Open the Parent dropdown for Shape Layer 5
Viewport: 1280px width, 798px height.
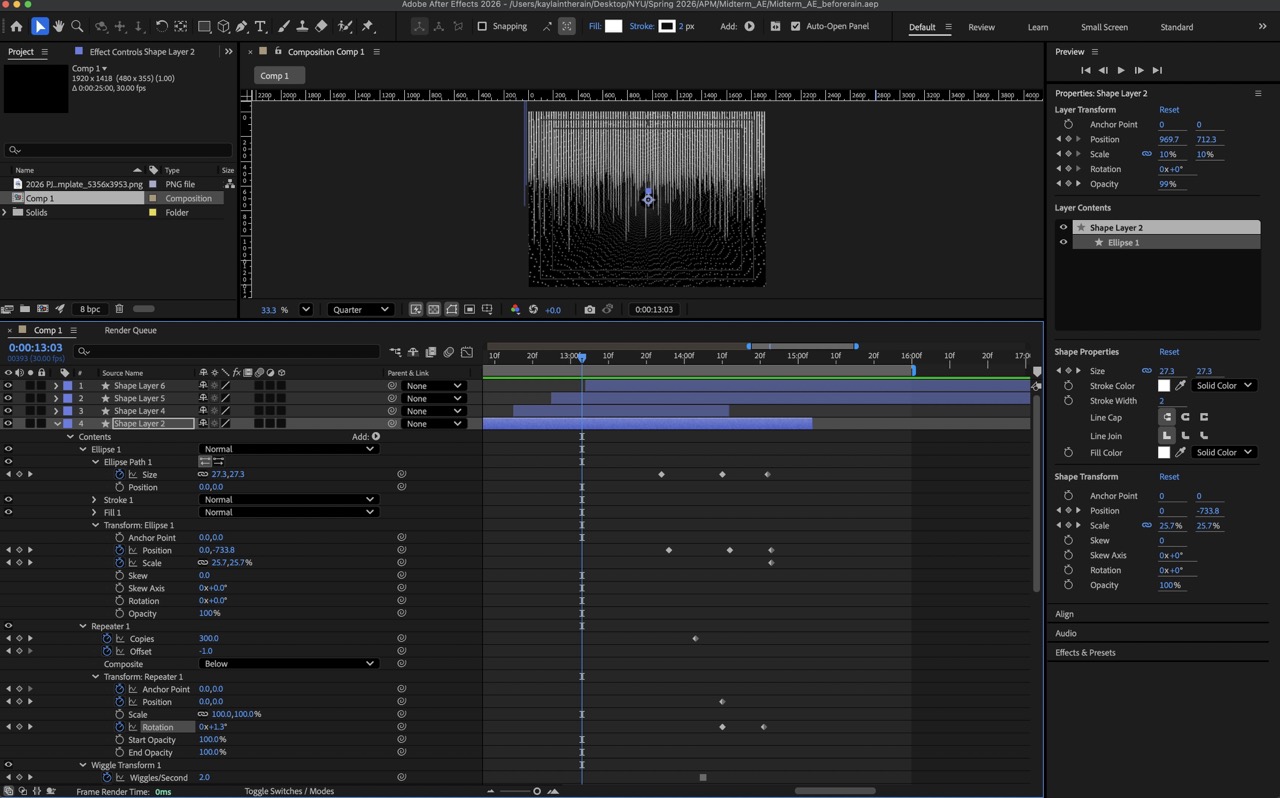point(435,398)
